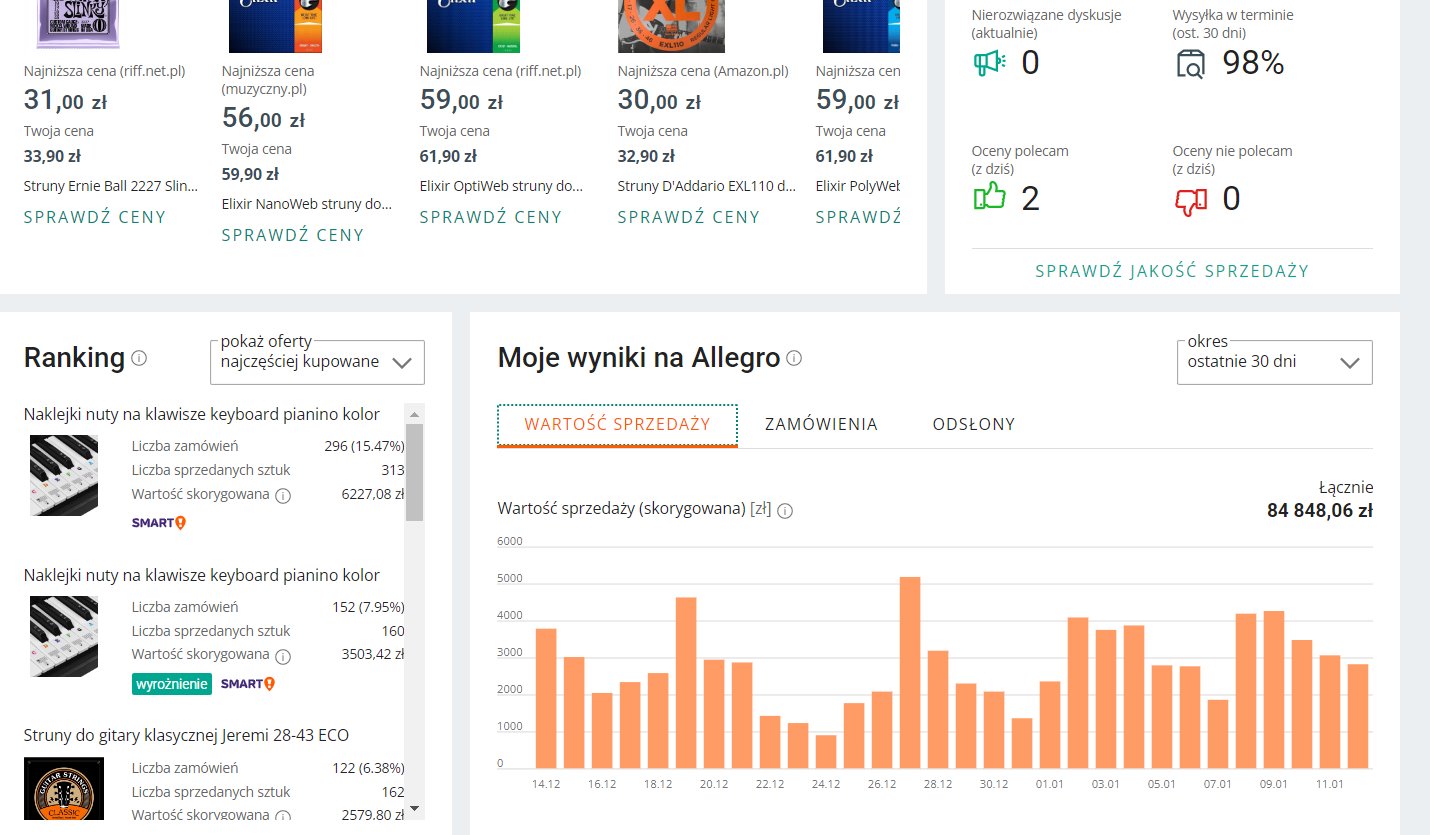
Task: Open the okres ostatnie 30 dni dropdown
Action: point(1274,362)
